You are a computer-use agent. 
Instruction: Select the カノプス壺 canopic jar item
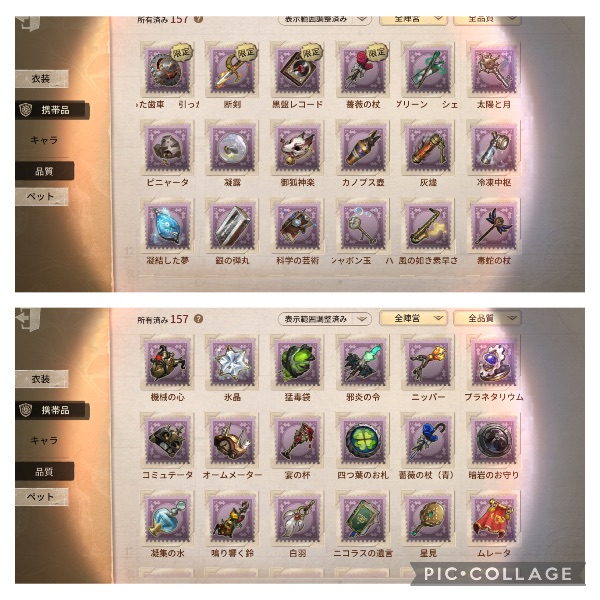(363, 148)
